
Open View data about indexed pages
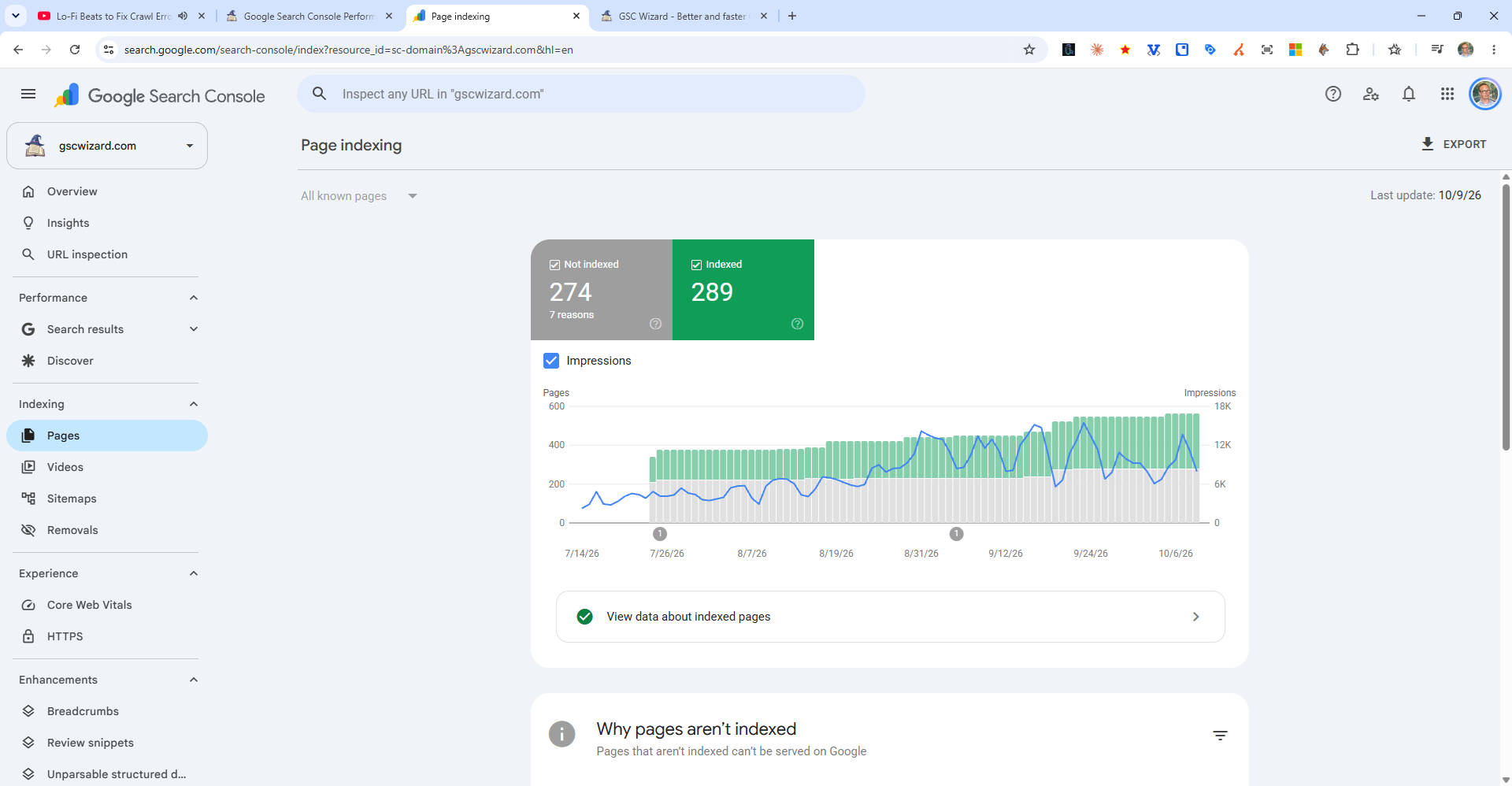[890, 617]
